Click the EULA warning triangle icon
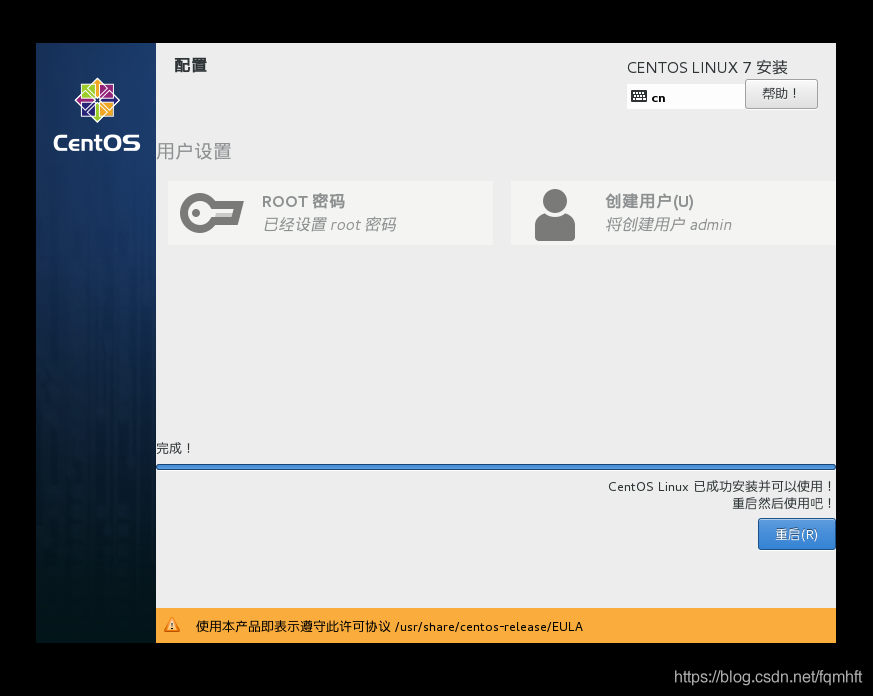The image size is (873, 696). (172, 625)
